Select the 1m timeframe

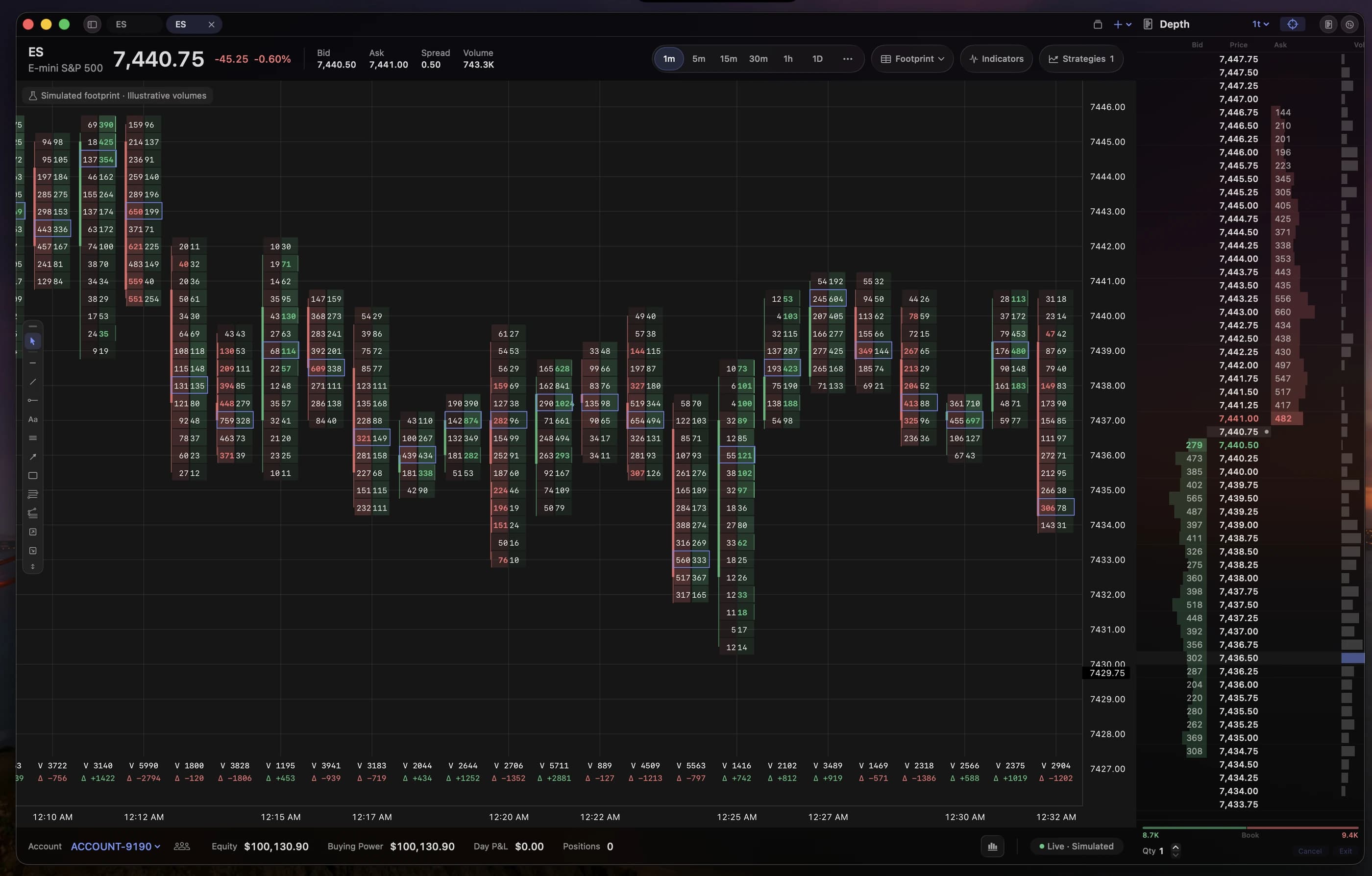tap(669, 59)
